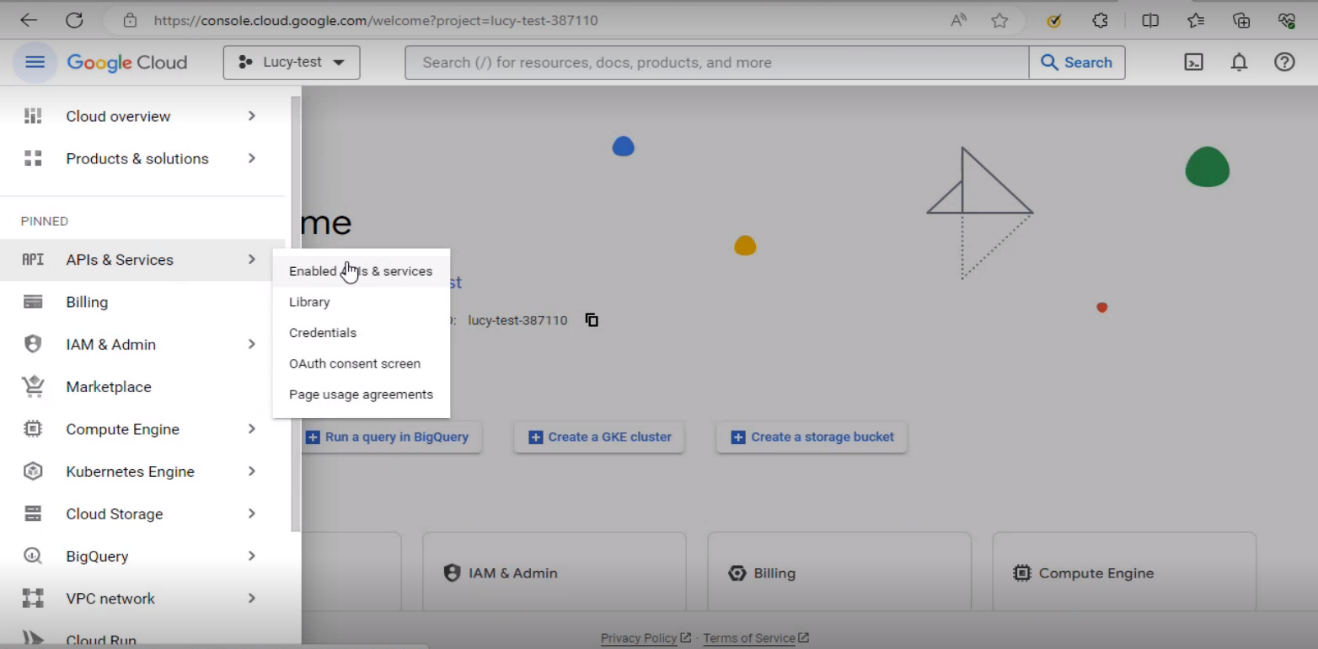Expand the Cloud overview submenu chevron
This screenshot has height=649, width=1318.
pos(252,116)
